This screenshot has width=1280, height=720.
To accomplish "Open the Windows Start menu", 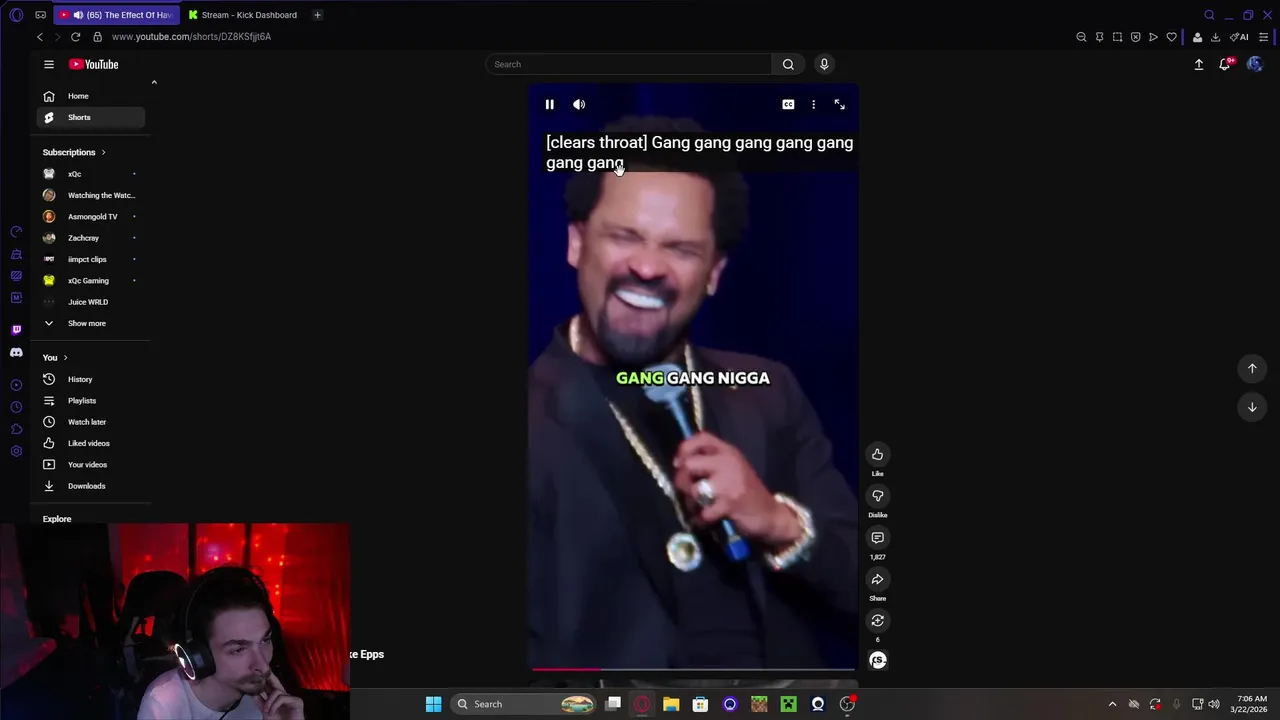I will point(433,704).
